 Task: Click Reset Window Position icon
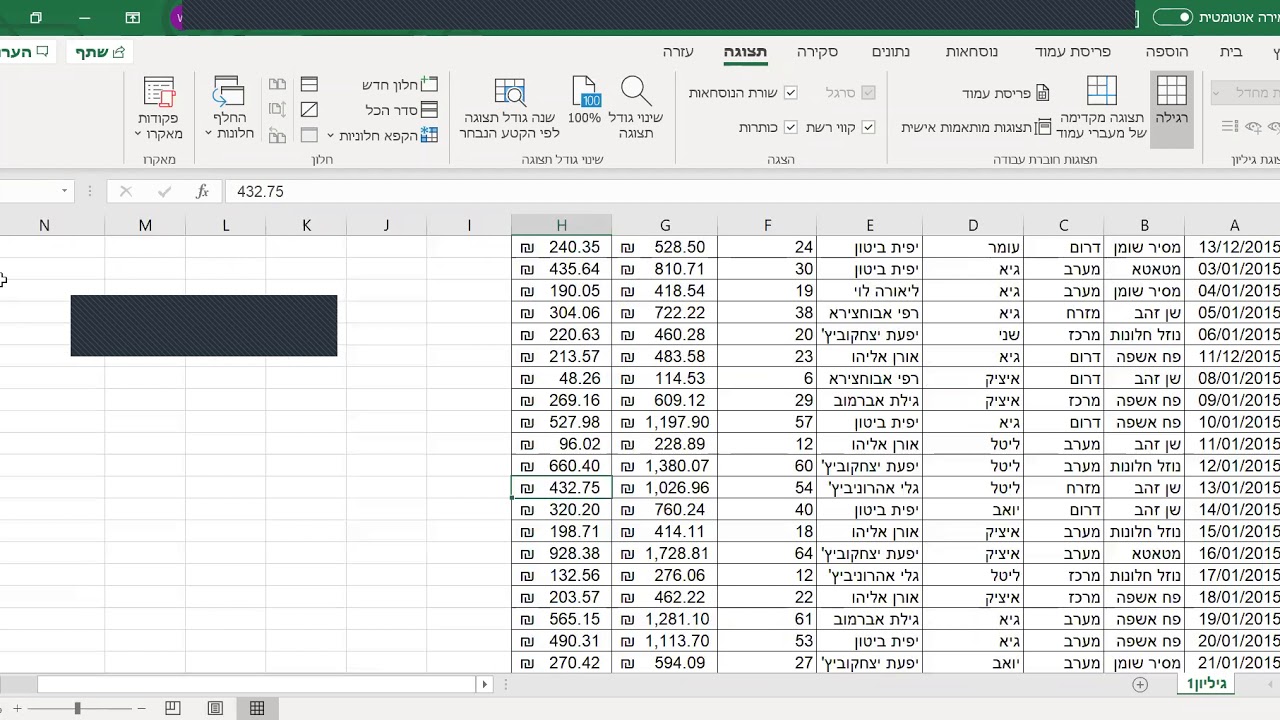[x=277, y=135]
